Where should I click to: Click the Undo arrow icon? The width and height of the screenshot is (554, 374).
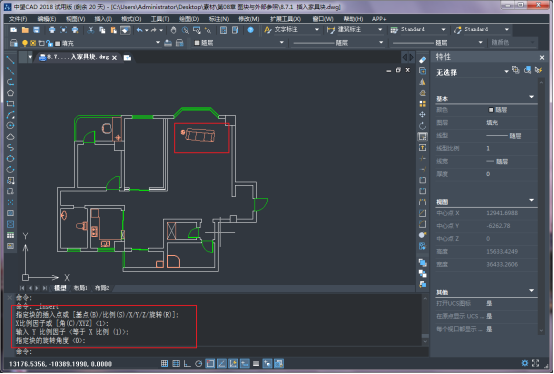[140, 30]
